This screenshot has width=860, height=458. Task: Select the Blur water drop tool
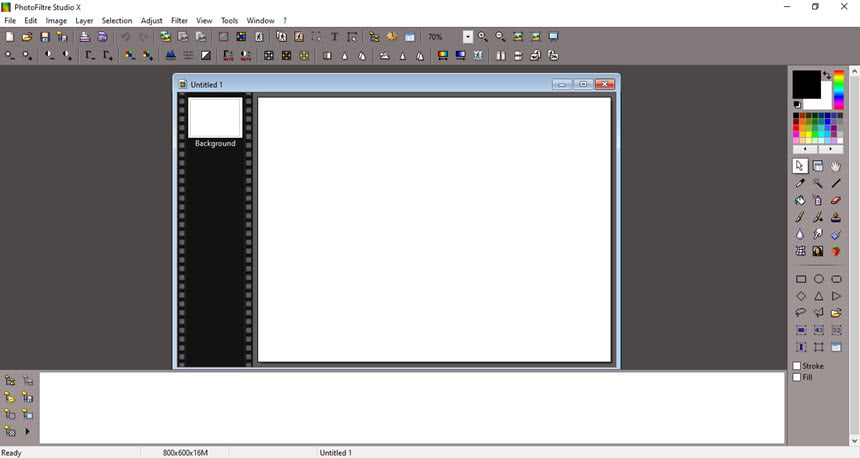tap(800, 234)
